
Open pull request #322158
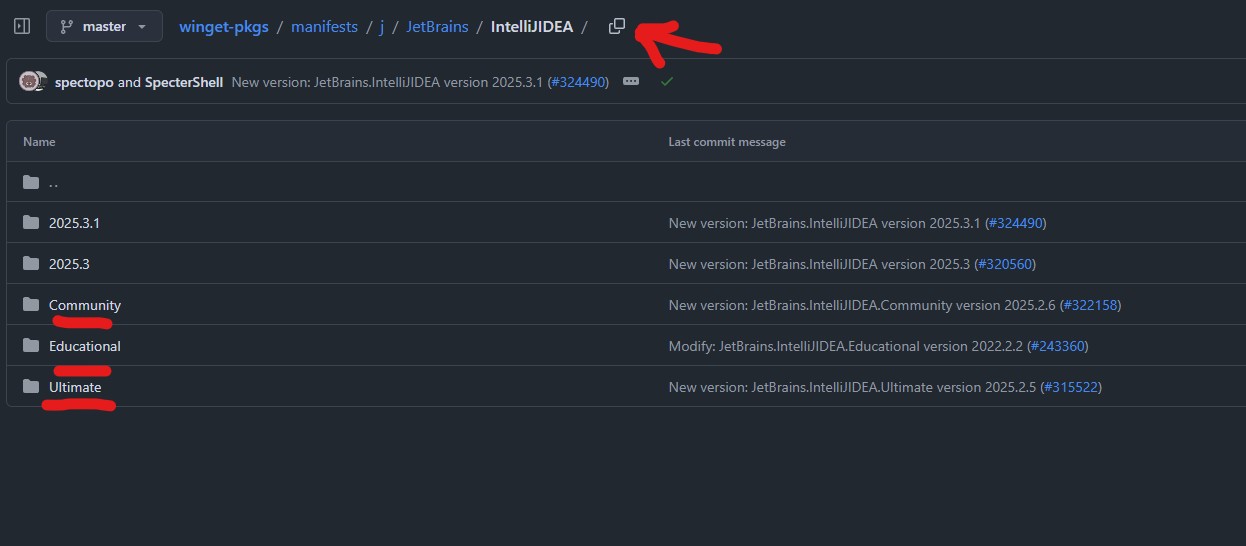tap(1091, 305)
